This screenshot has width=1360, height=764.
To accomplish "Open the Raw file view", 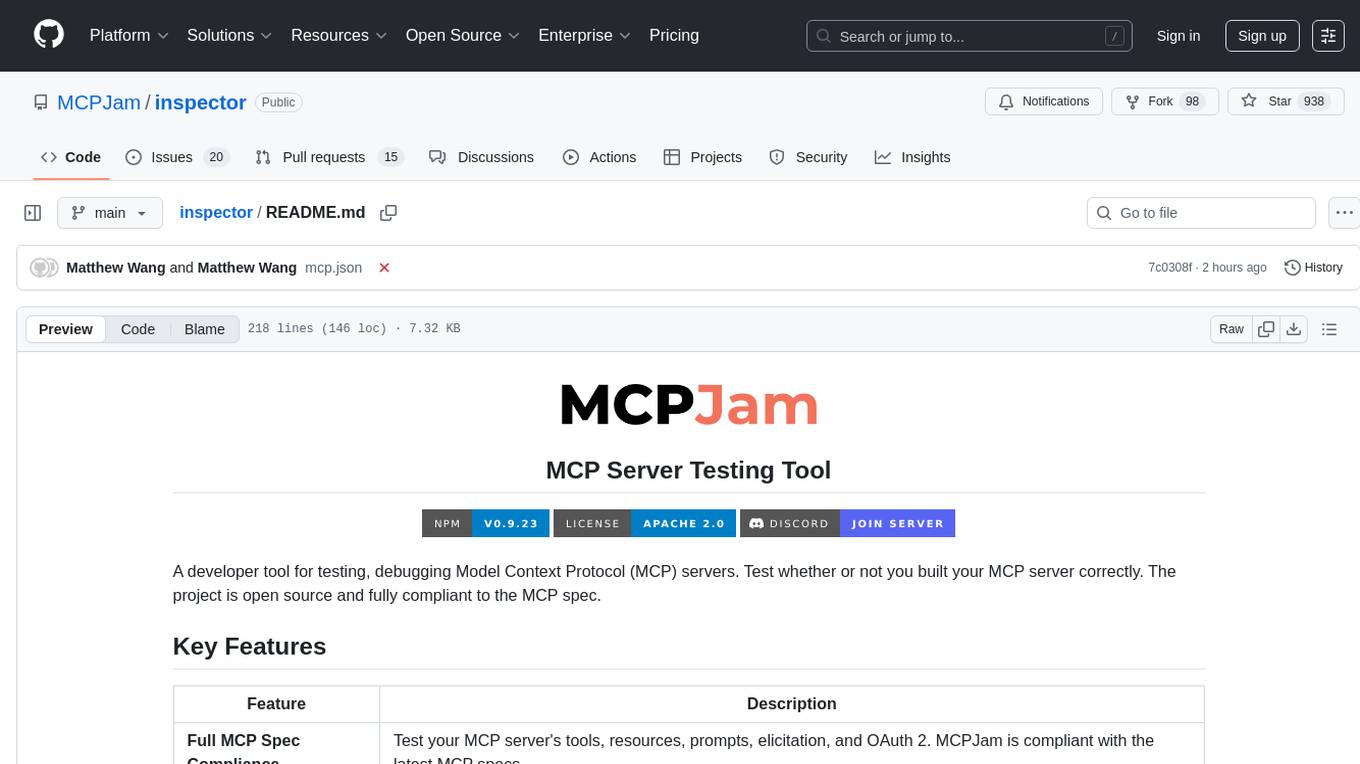I will click(1231, 329).
